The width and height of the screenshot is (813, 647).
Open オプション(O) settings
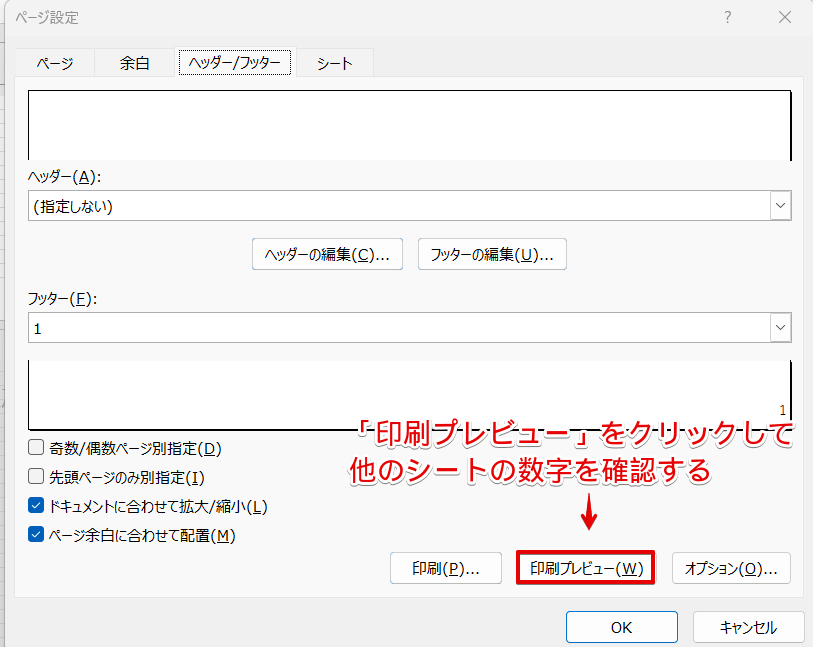731,568
